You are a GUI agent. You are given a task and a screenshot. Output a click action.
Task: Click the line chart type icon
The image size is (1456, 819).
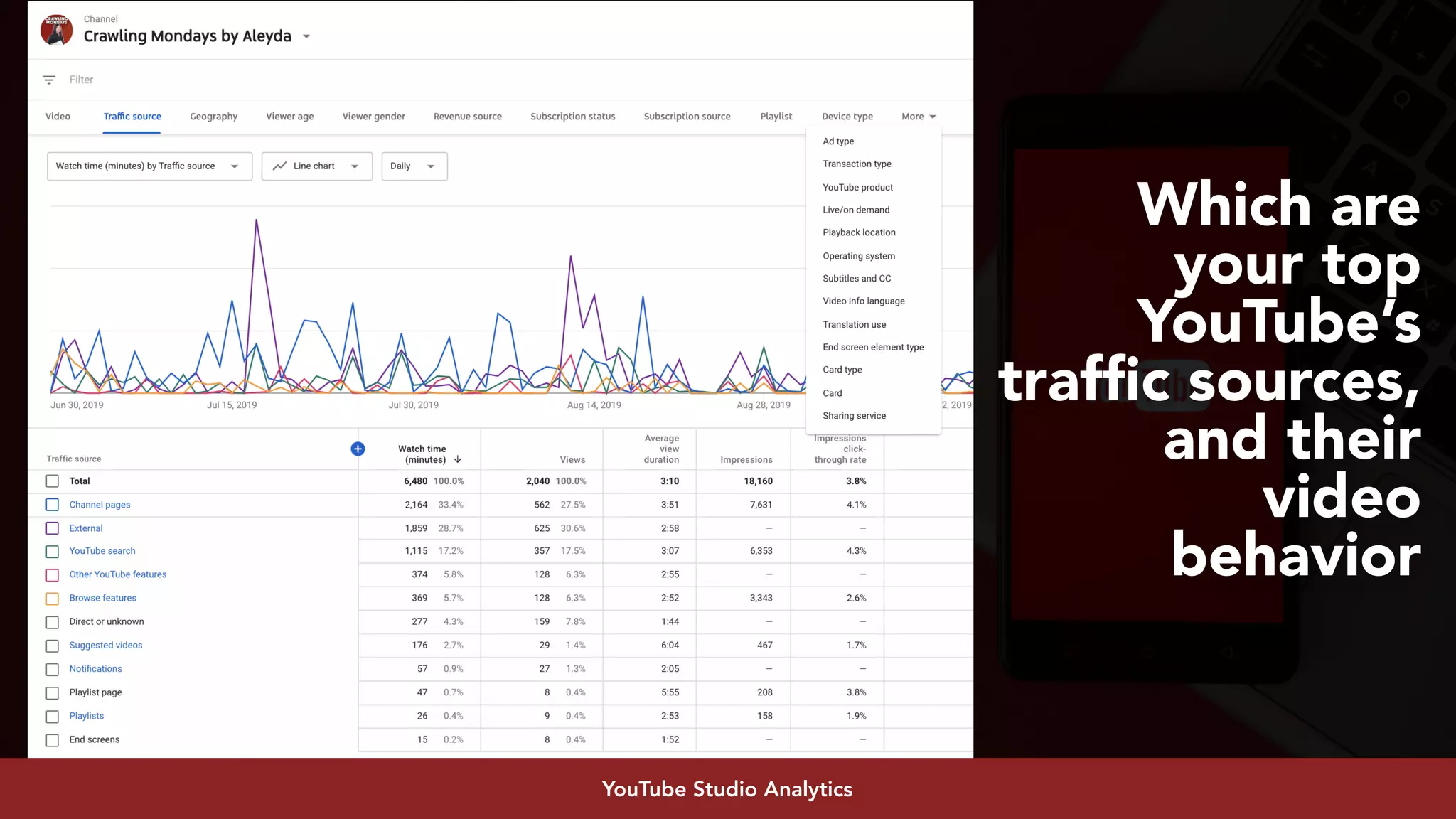(x=279, y=166)
